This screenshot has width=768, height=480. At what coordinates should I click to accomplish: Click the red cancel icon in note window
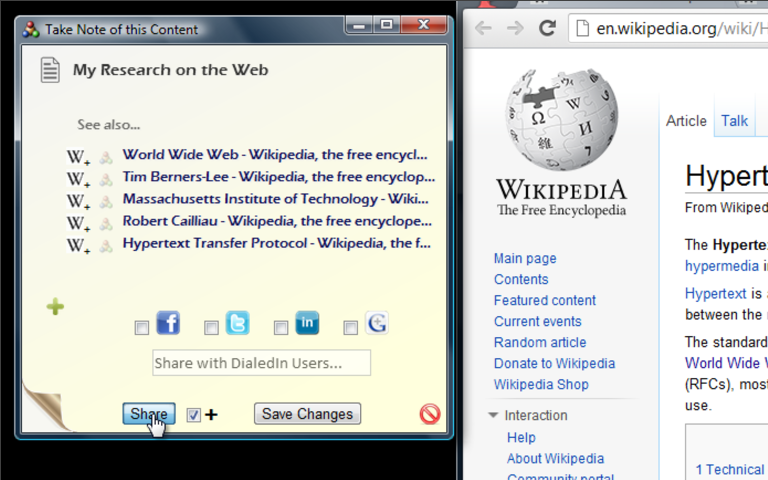click(x=430, y=414)
